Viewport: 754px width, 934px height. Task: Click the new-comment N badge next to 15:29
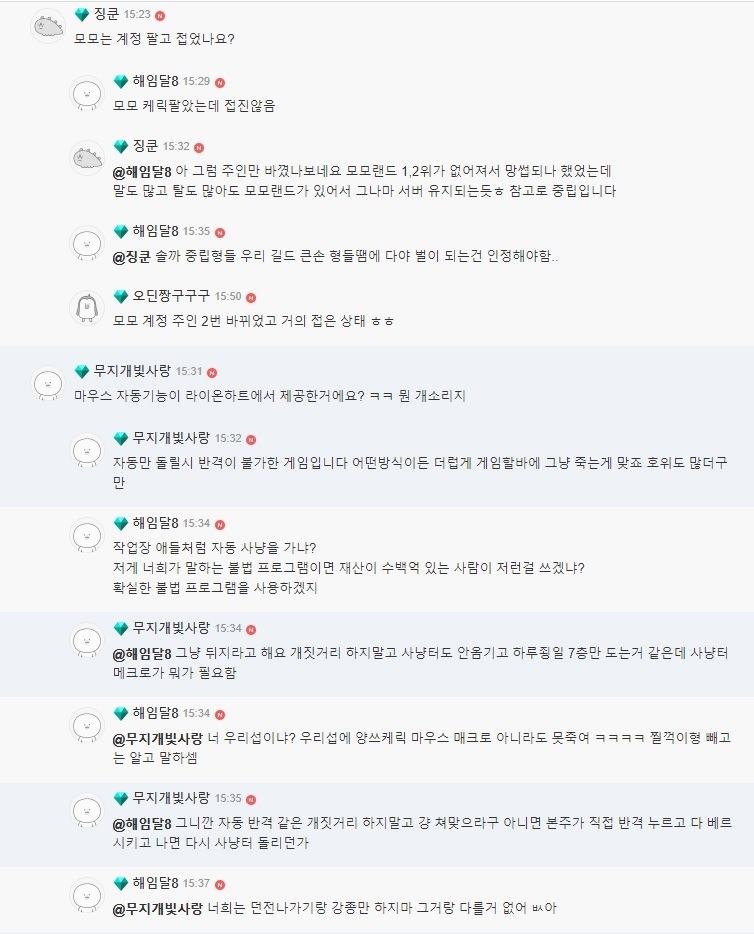(x=219, y=82)
